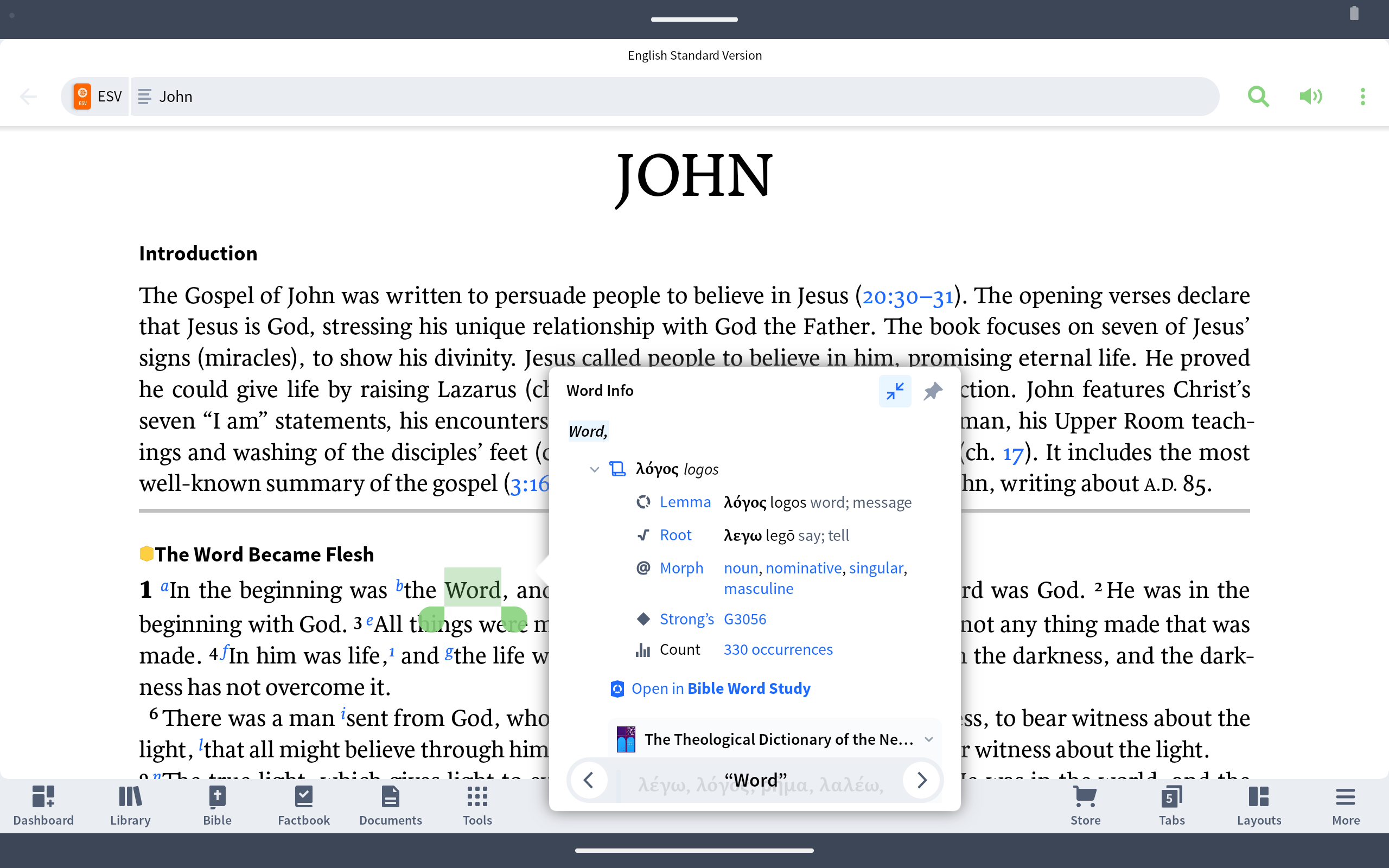1389x868 pixels.
Task: Open Strong's G3056 link
Action: pyautogui.click(x=744, y=619)
